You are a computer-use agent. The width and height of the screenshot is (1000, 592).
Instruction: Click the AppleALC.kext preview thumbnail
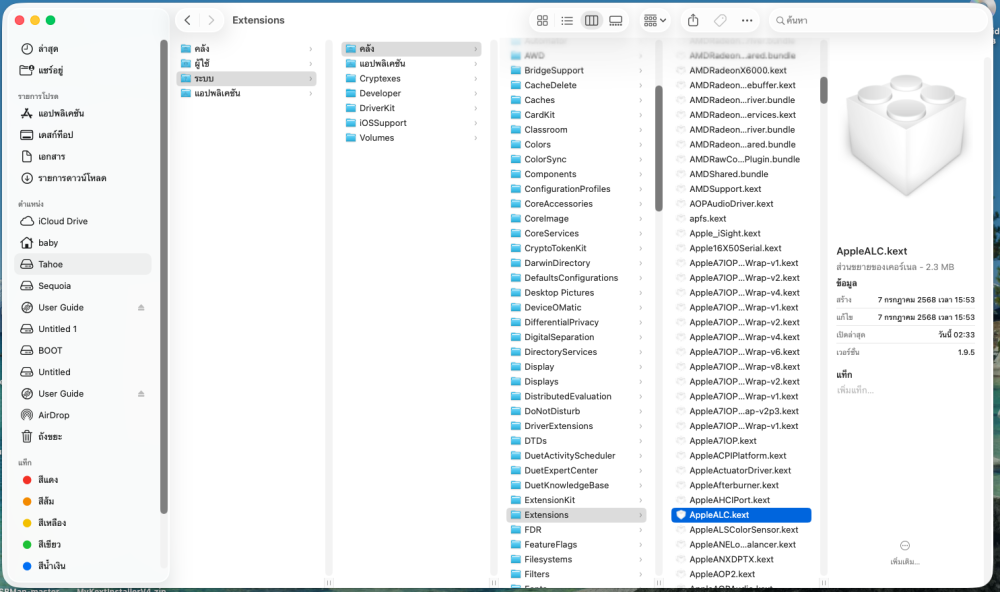pos(905,137)
